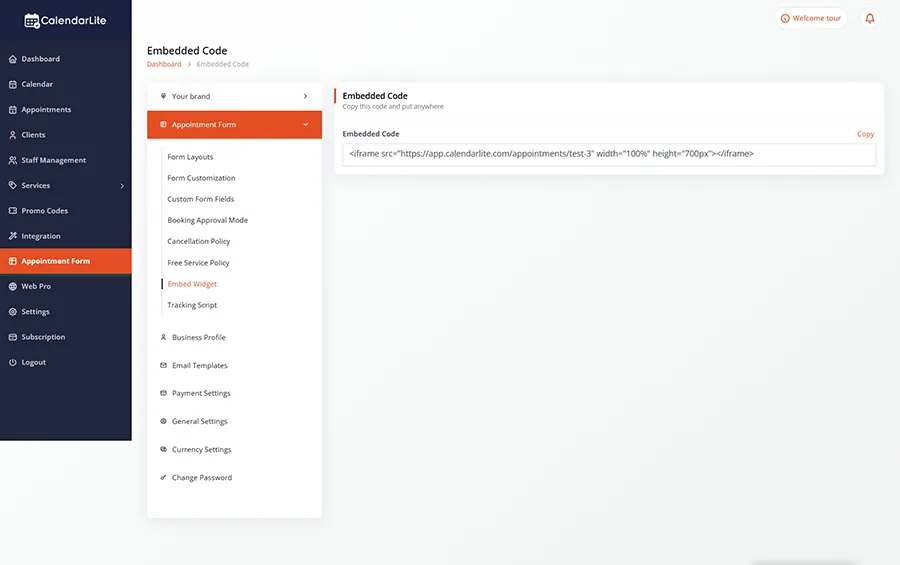This screenshot has width=900, height=565.
Task: Click the Clients person icon
Action: pyautogui.click(x=13, y=135)
